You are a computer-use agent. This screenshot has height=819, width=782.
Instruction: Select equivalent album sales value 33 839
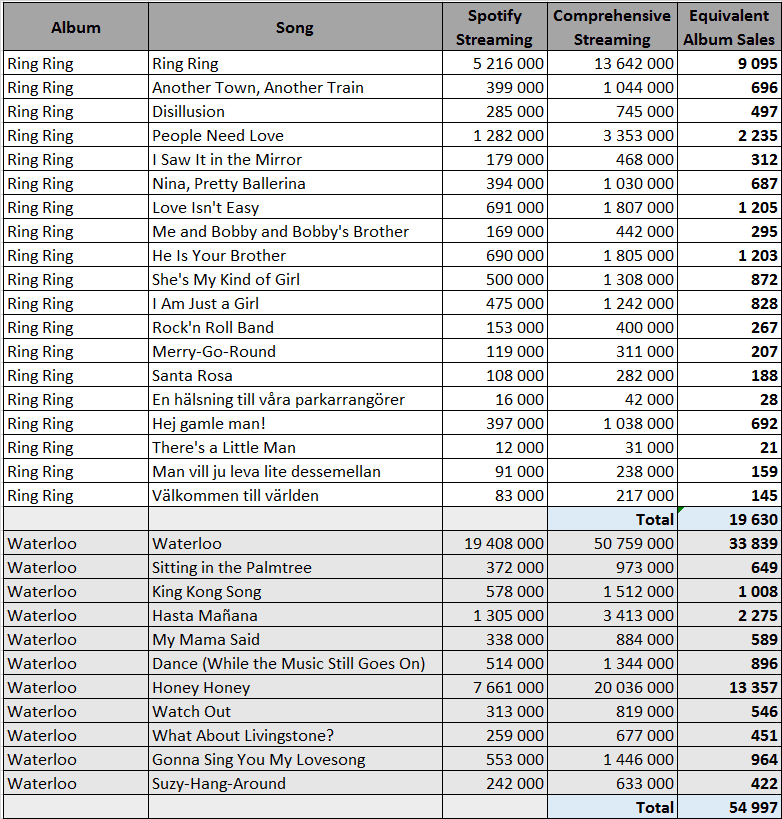[729, 544]
